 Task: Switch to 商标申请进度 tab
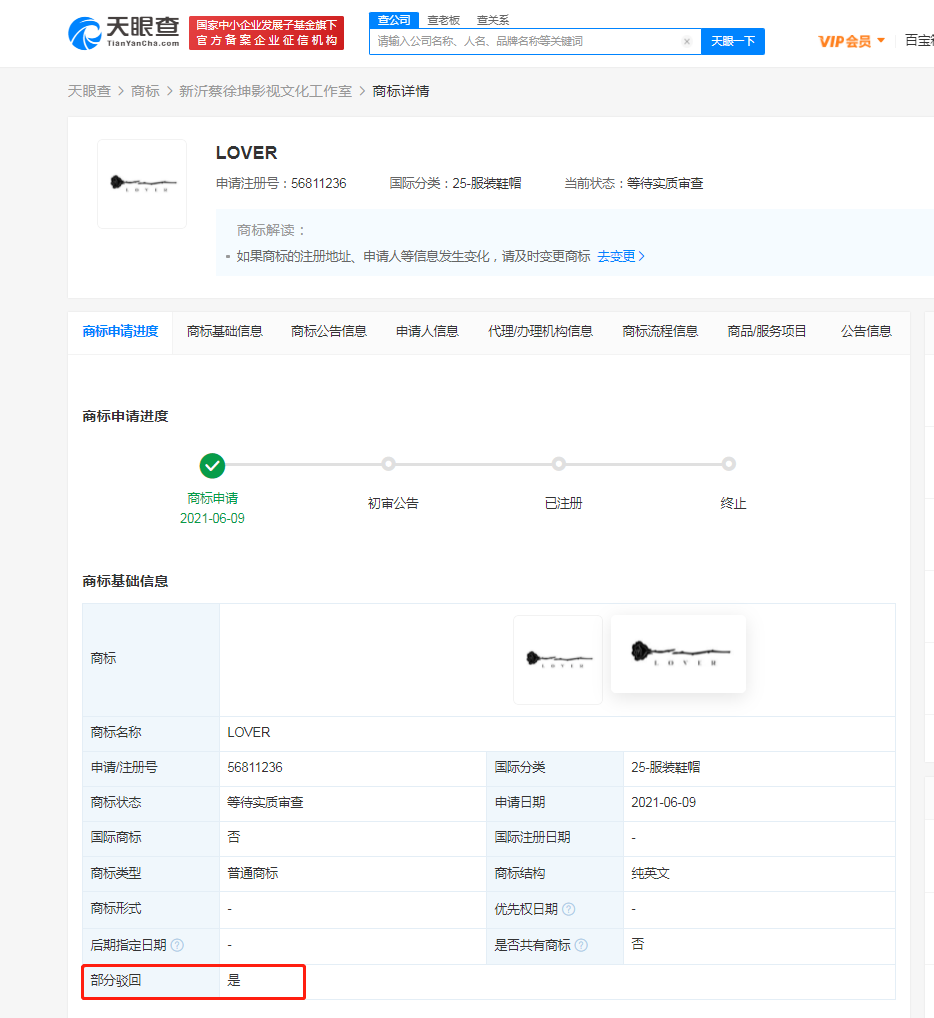pyautogui.click(x=120, y=332)
